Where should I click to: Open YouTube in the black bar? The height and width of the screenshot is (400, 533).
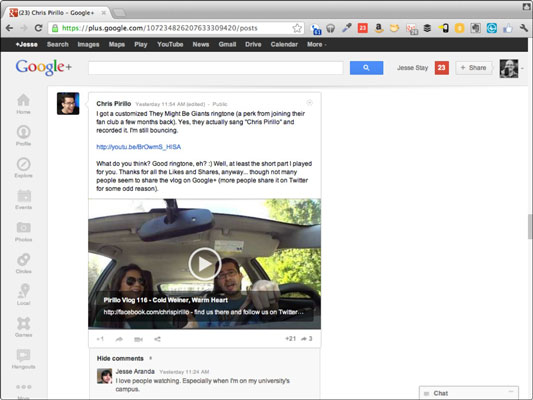[x=170, y=45]
